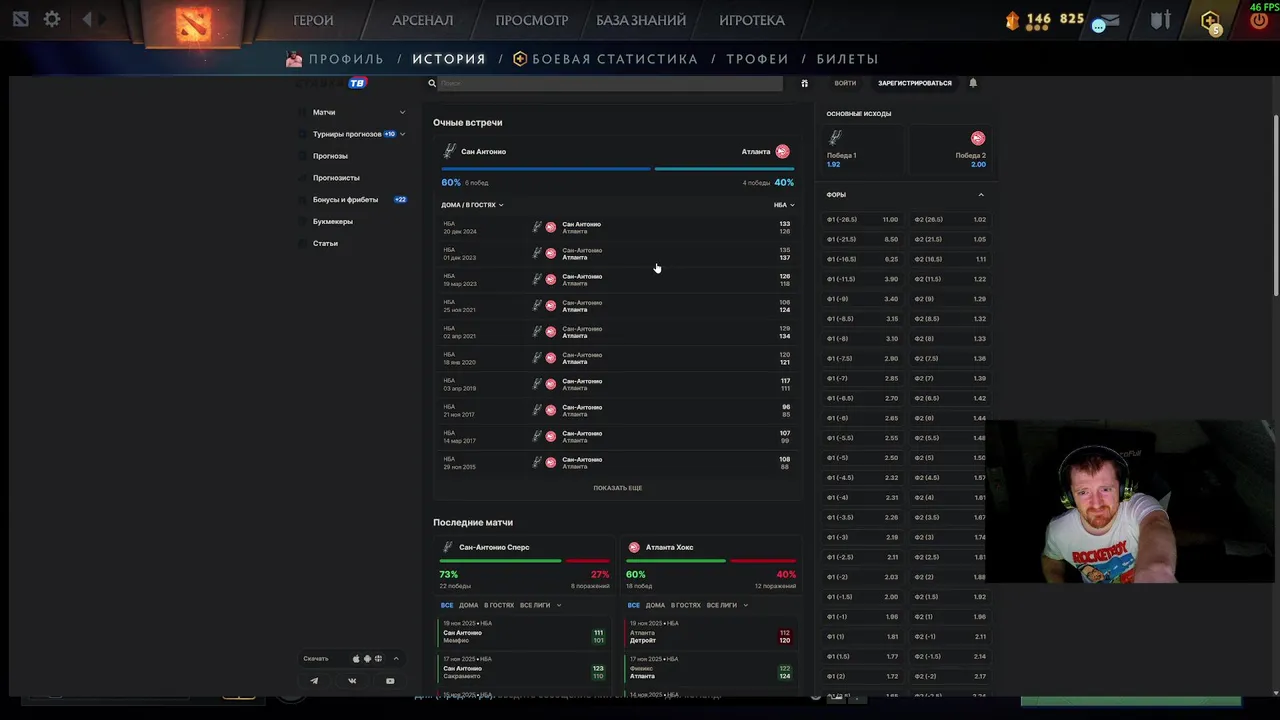The image size is (1280, 720).
Task: Click the notification bell icon
Action: coord(973,83)
